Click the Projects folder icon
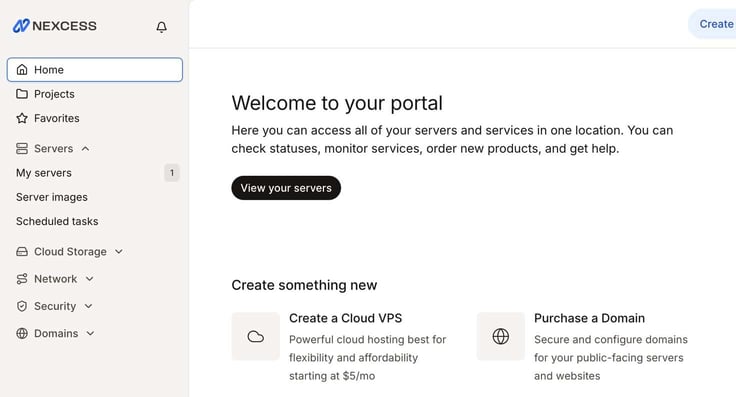Screen dimensions: 736x397 tap(22, 94)
